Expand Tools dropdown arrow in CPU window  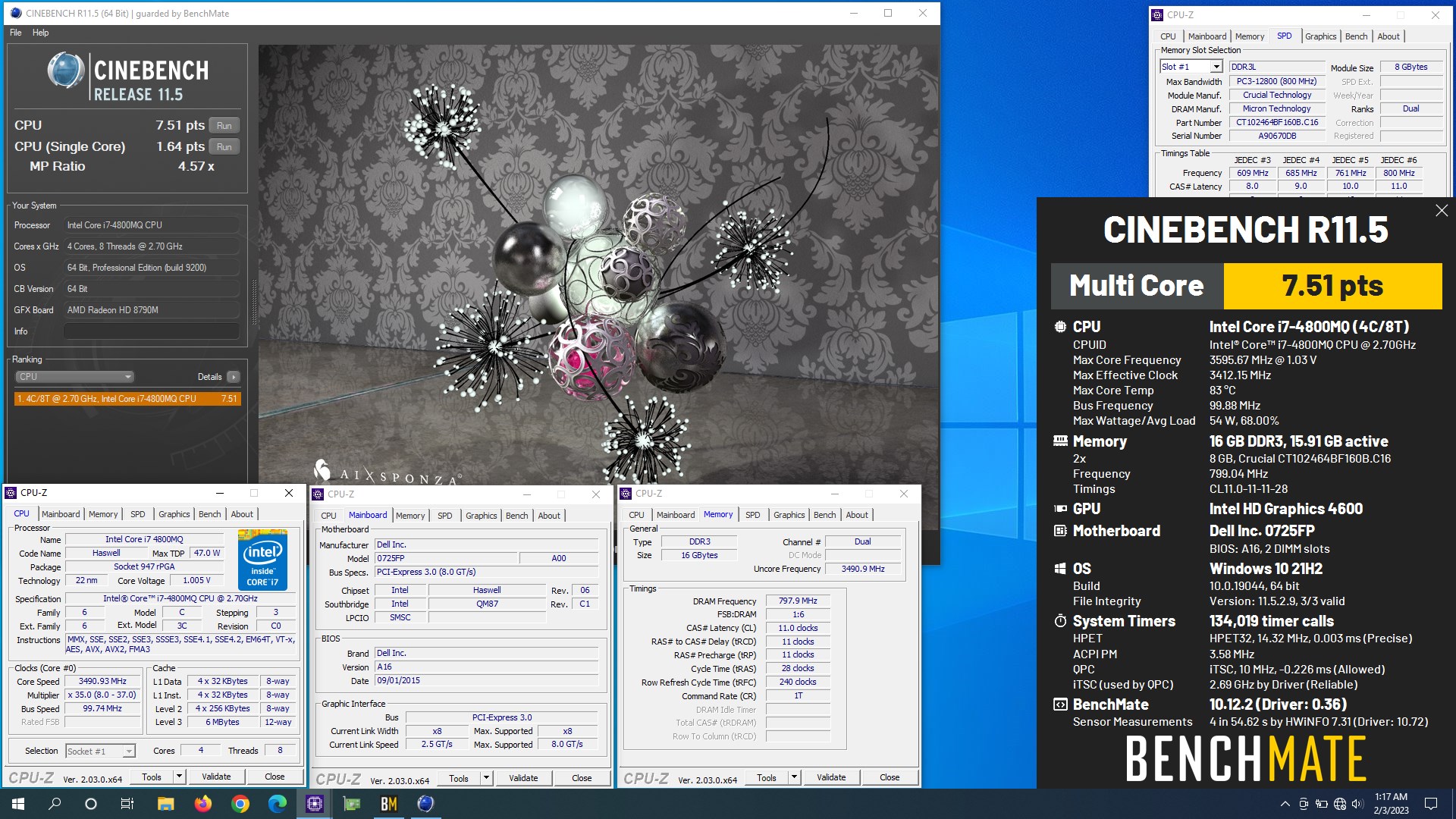click(179, 777)
